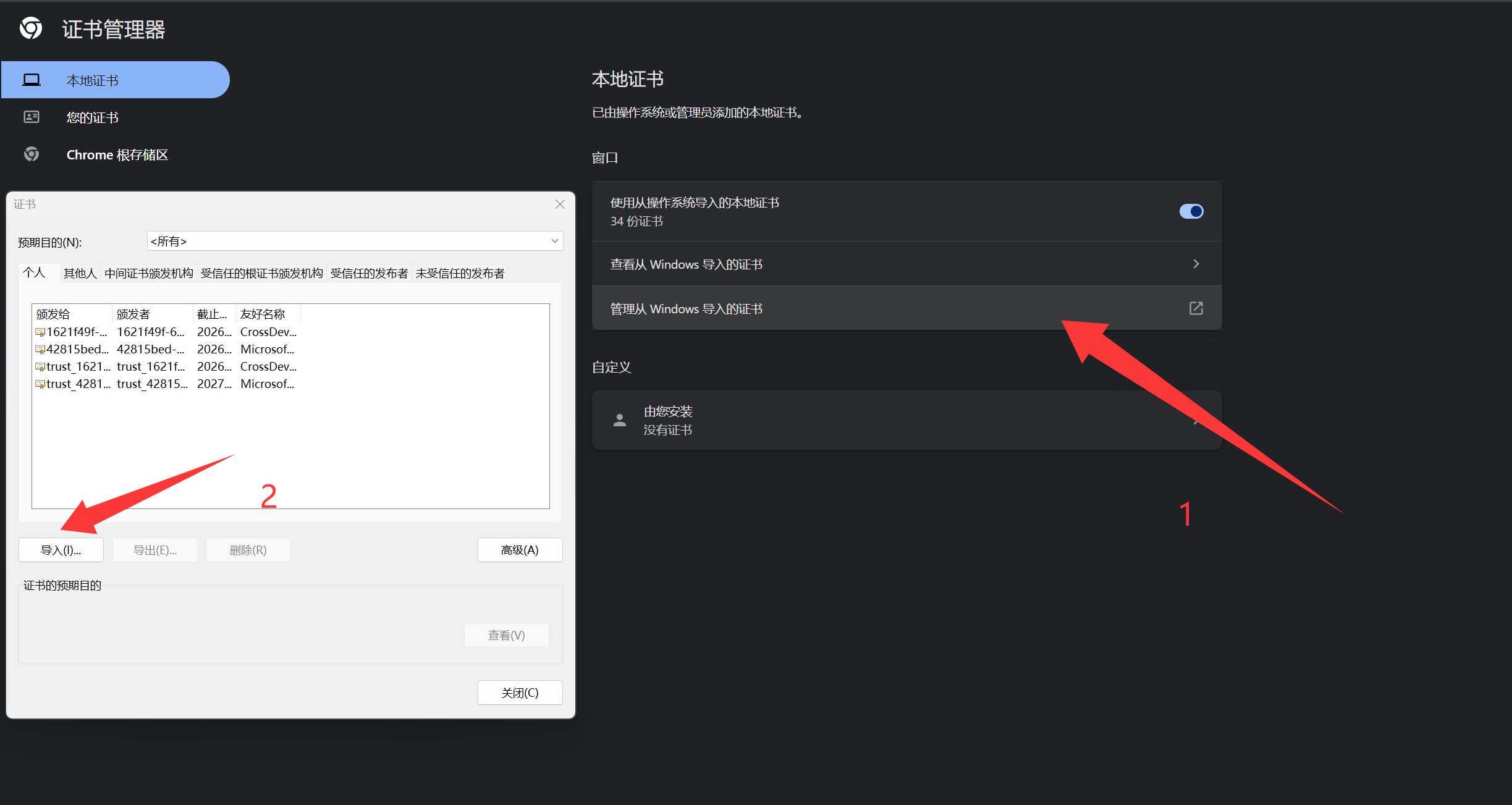
Task: Click the Chrome logo beside 证书管理器 title
Action: pos(31,28)
